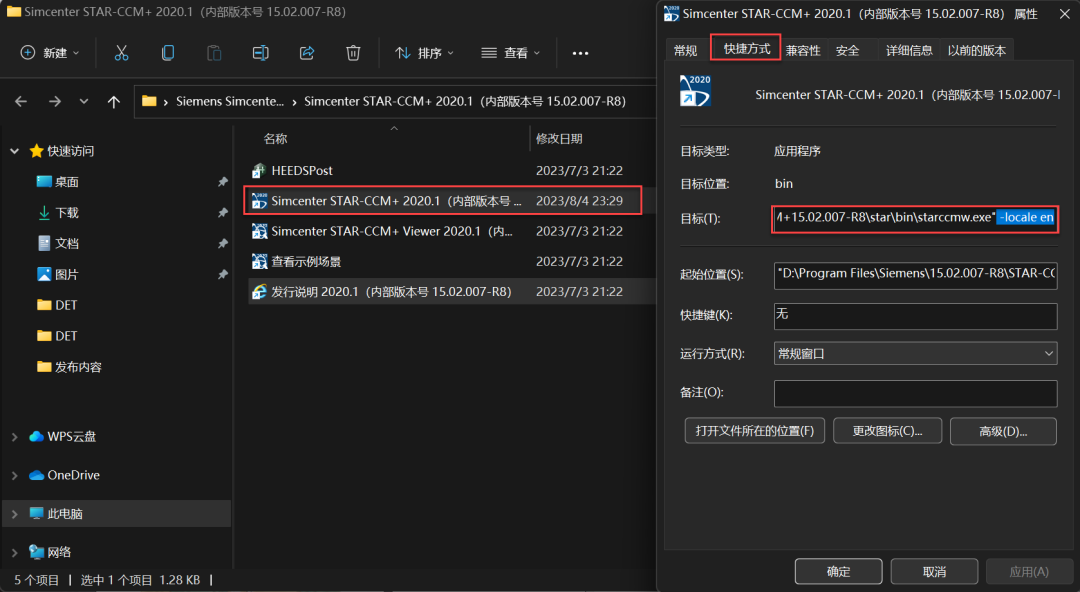Click the 起始位置(S) path field
Screen dimensions: 1080x592
click(915, 274)
